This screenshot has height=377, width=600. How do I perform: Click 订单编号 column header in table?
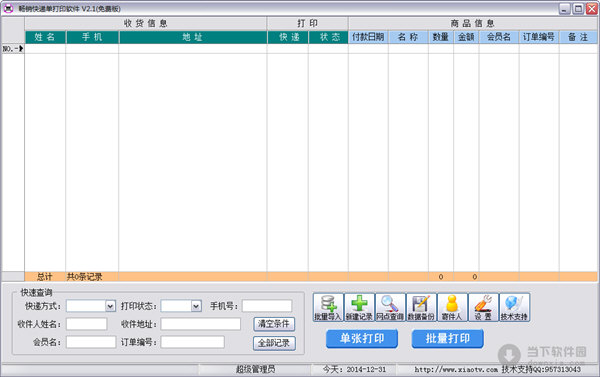coord(539,37)
